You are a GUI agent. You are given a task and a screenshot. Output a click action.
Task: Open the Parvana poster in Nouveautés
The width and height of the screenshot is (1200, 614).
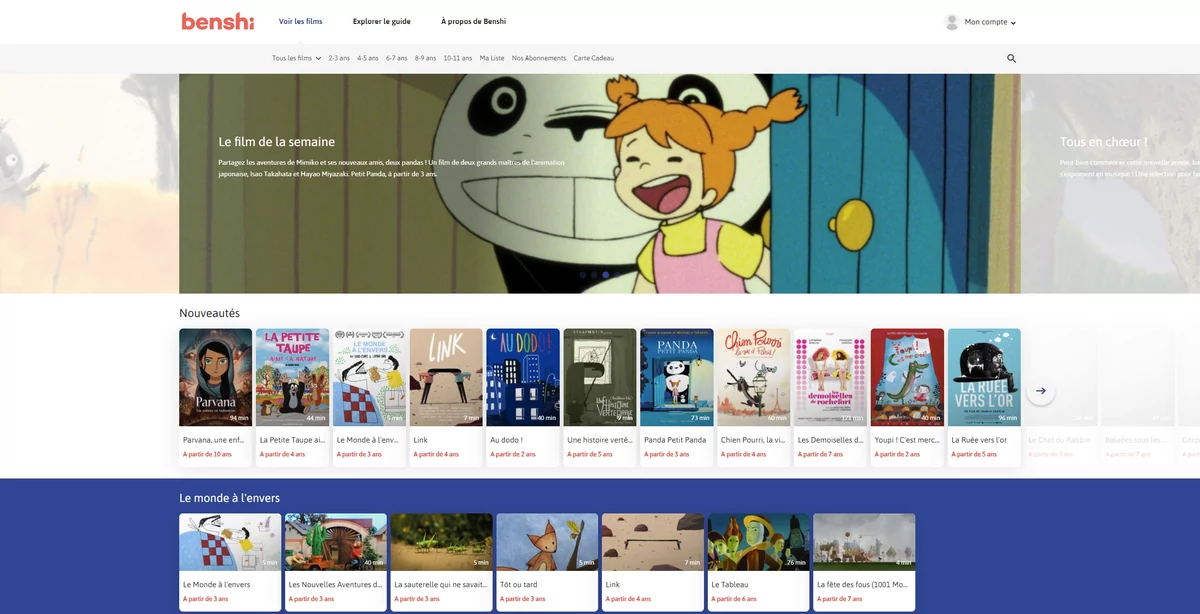tap(216, 378)
